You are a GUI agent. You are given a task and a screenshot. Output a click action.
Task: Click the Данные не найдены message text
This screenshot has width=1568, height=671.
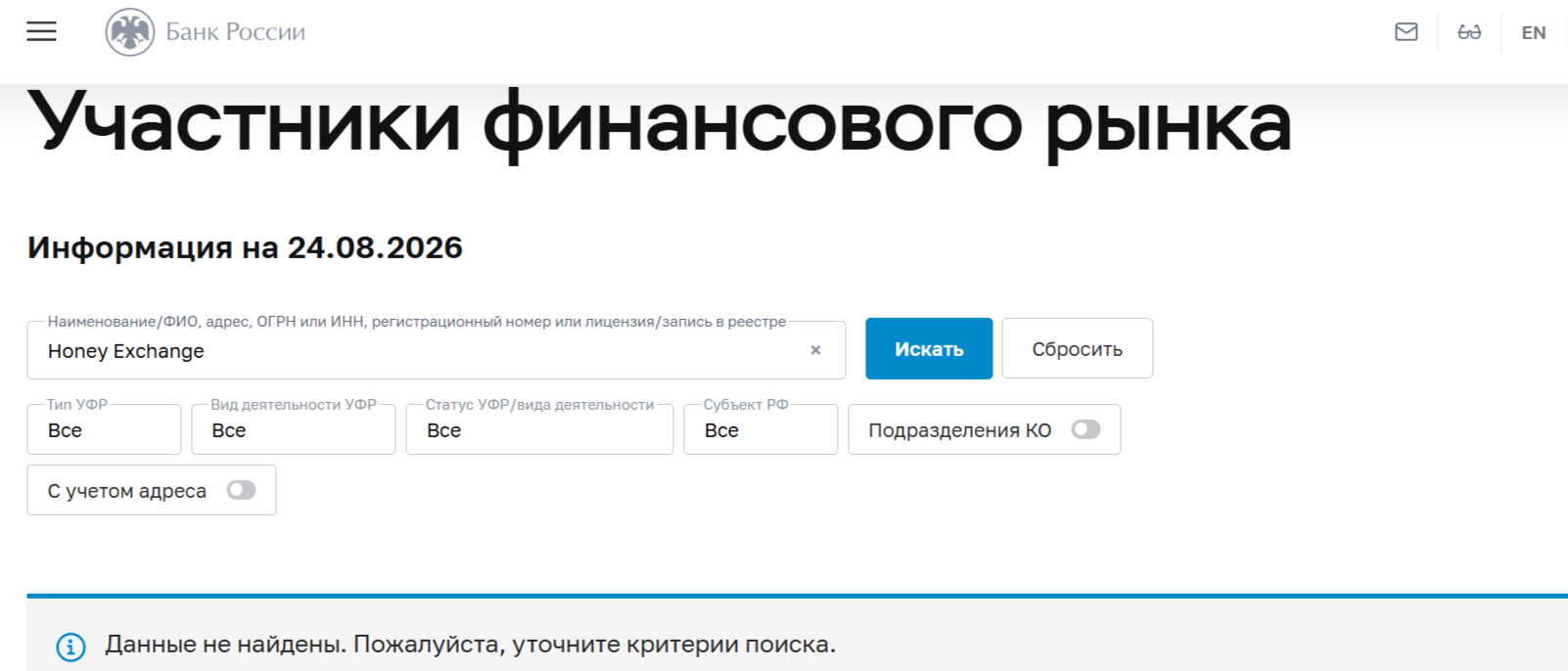pyautogui.click(x=470, y=645)
